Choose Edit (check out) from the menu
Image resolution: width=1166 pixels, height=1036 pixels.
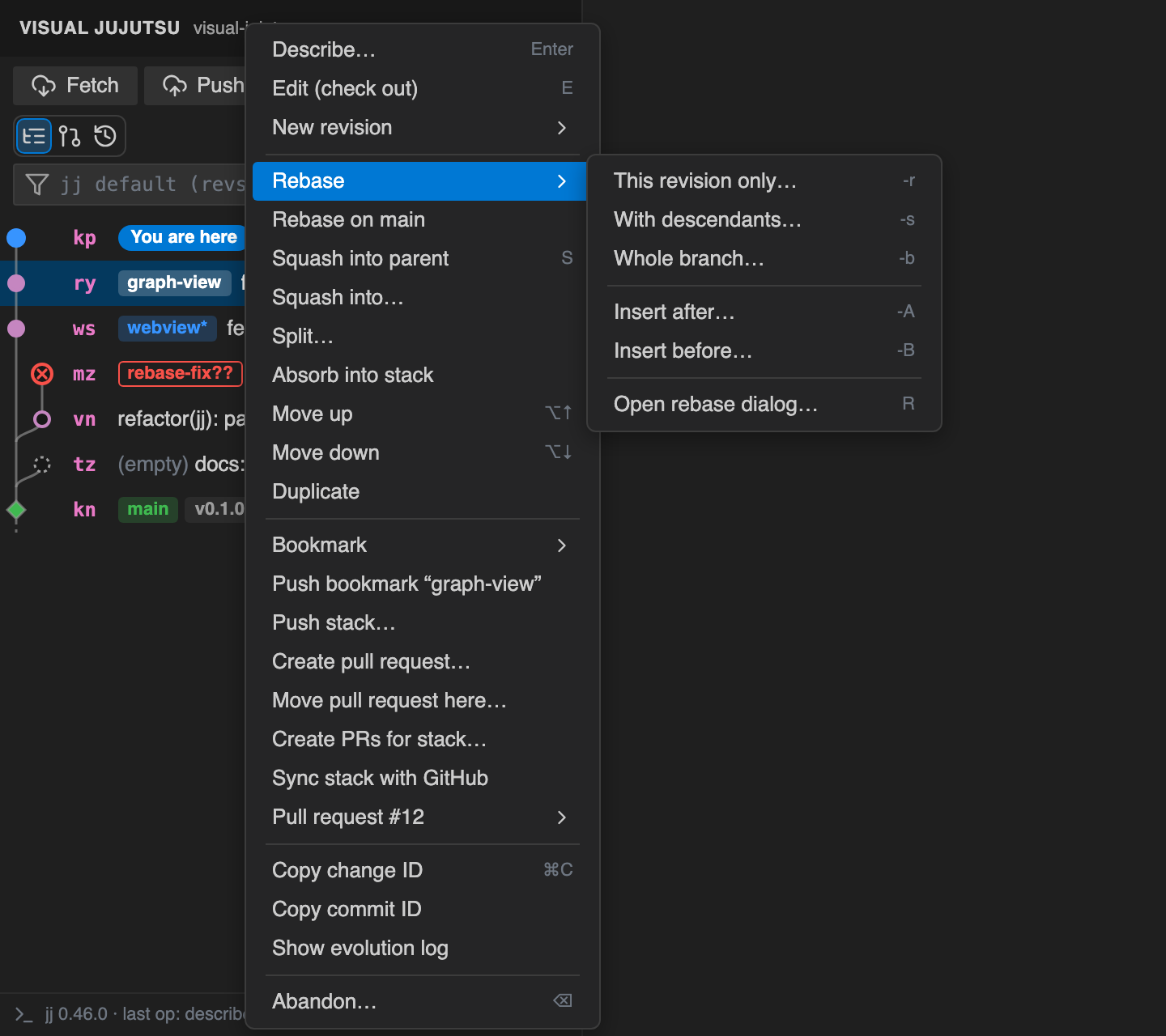[421, 89]
